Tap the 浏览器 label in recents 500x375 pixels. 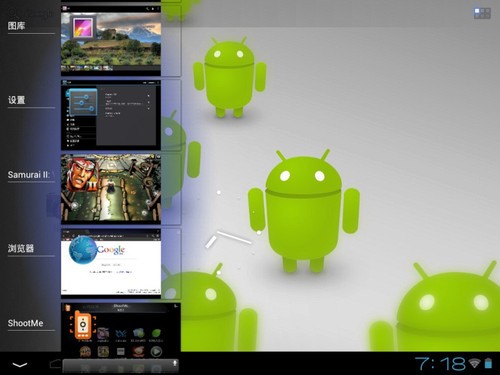pyautogui.click(x=21, y=248)
